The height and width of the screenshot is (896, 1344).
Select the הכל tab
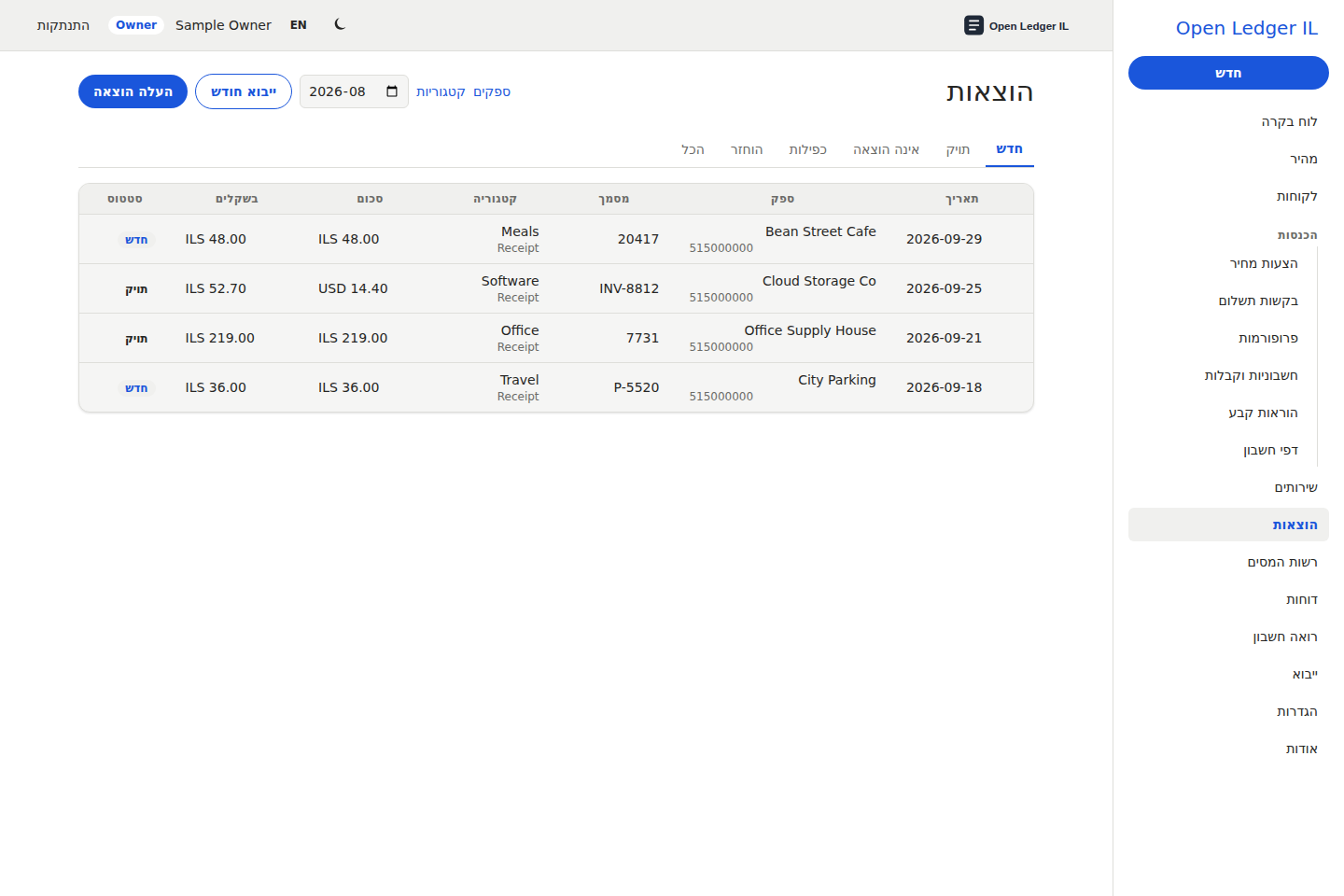[x=693, y=149]
